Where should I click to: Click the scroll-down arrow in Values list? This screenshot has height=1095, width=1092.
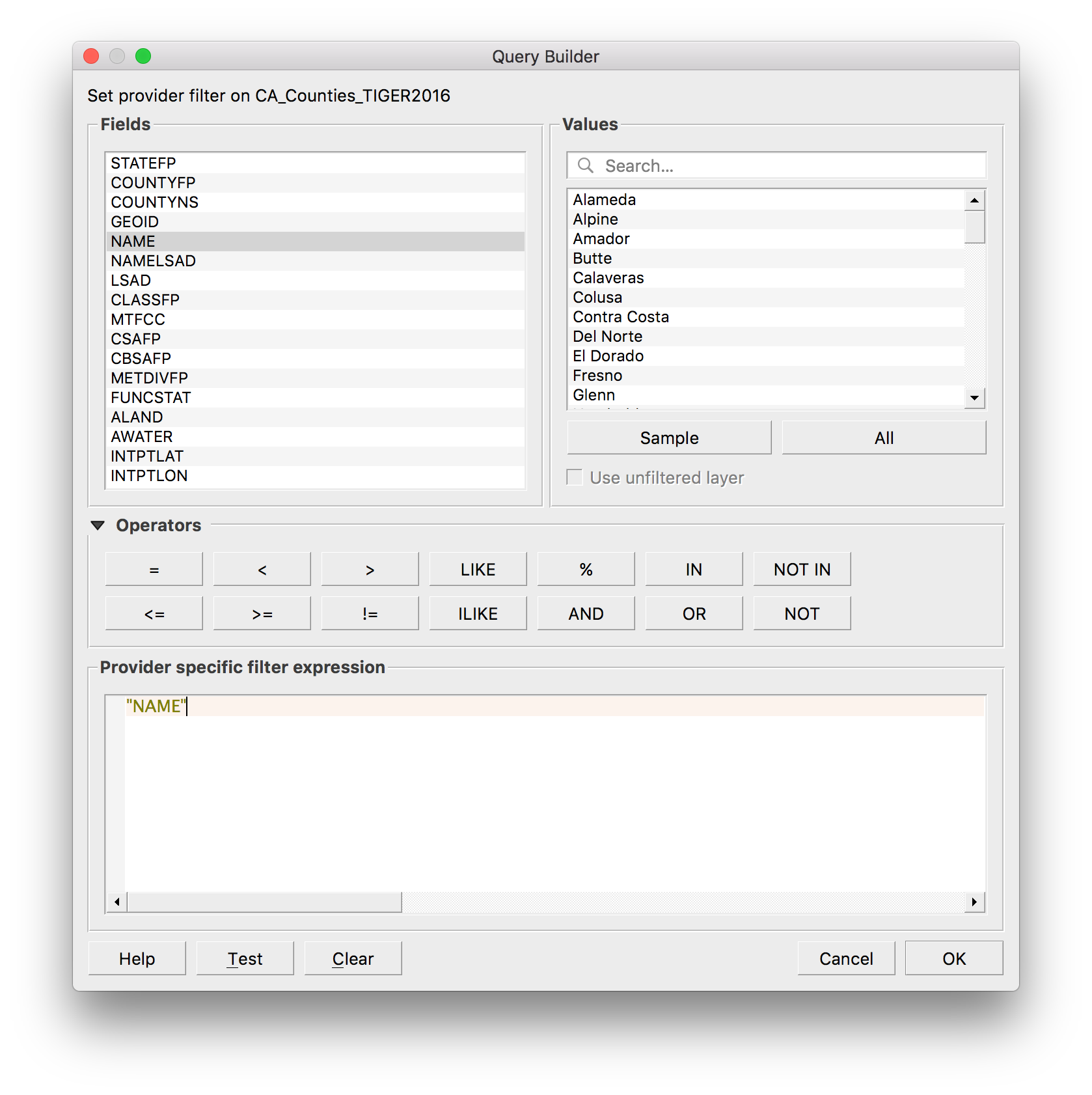pos(973,398)
